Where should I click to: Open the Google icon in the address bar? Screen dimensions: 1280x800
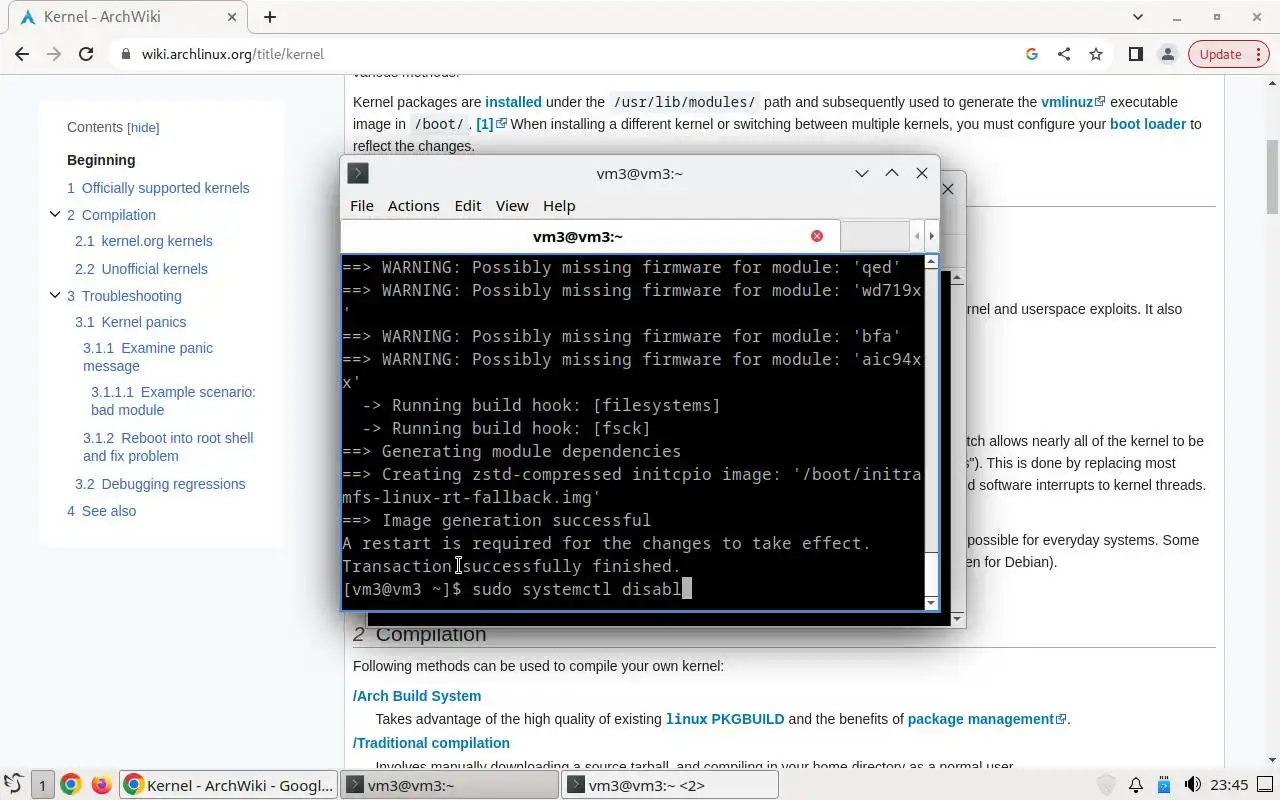click(x=1032, y=54)
